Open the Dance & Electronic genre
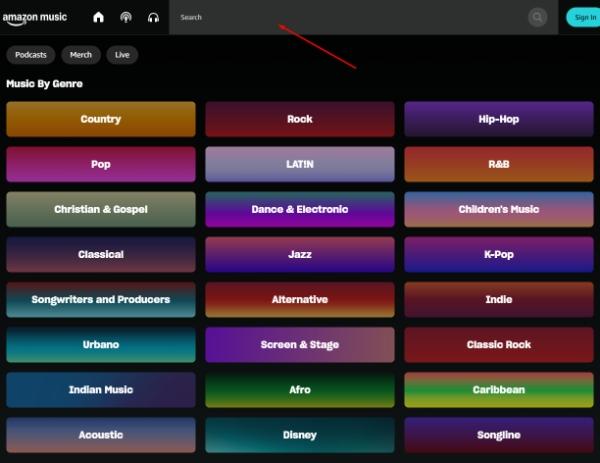The image size is (600, 463). click(300, 209)
